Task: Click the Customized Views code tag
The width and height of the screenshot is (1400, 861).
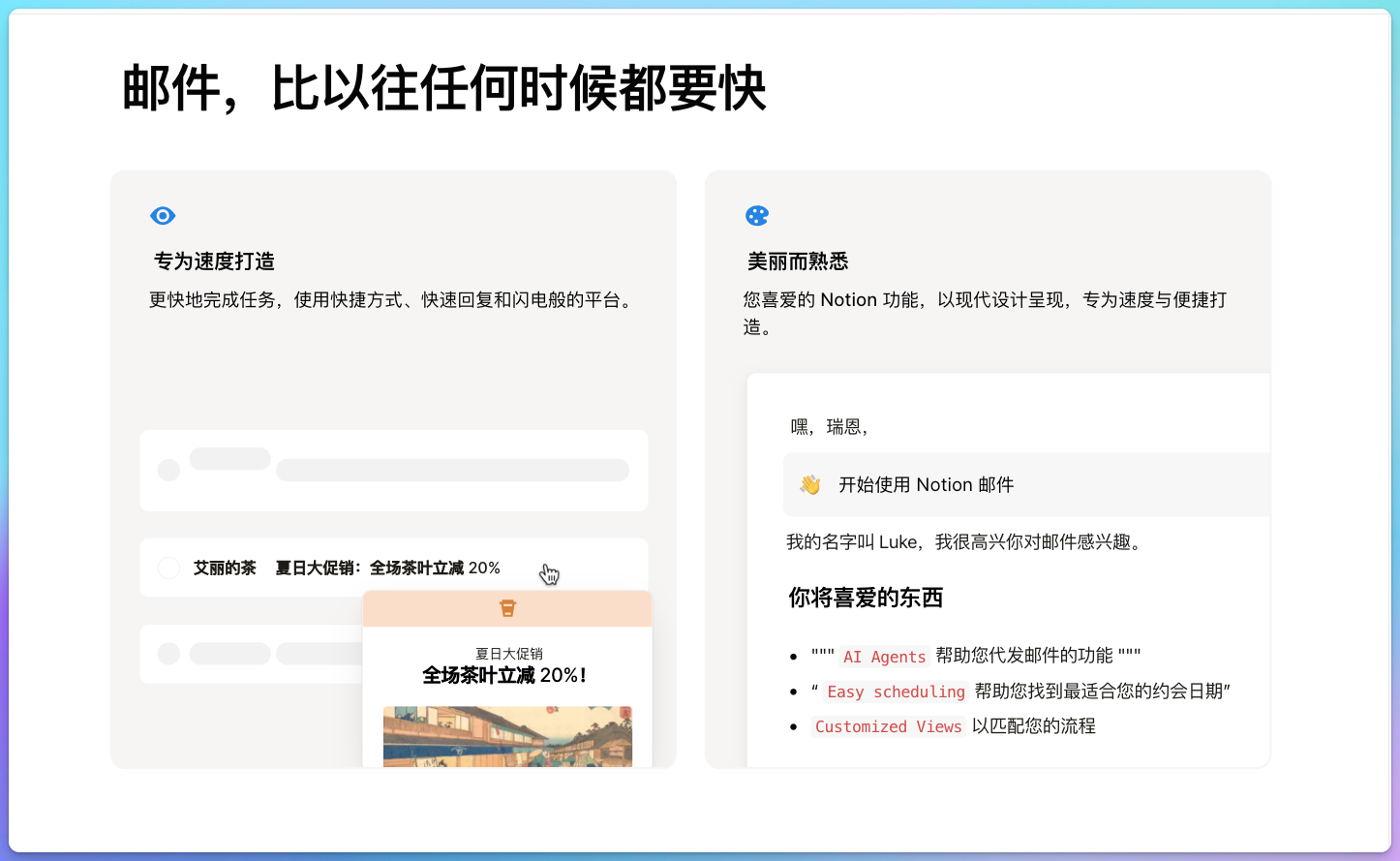Action: (888, 726)
